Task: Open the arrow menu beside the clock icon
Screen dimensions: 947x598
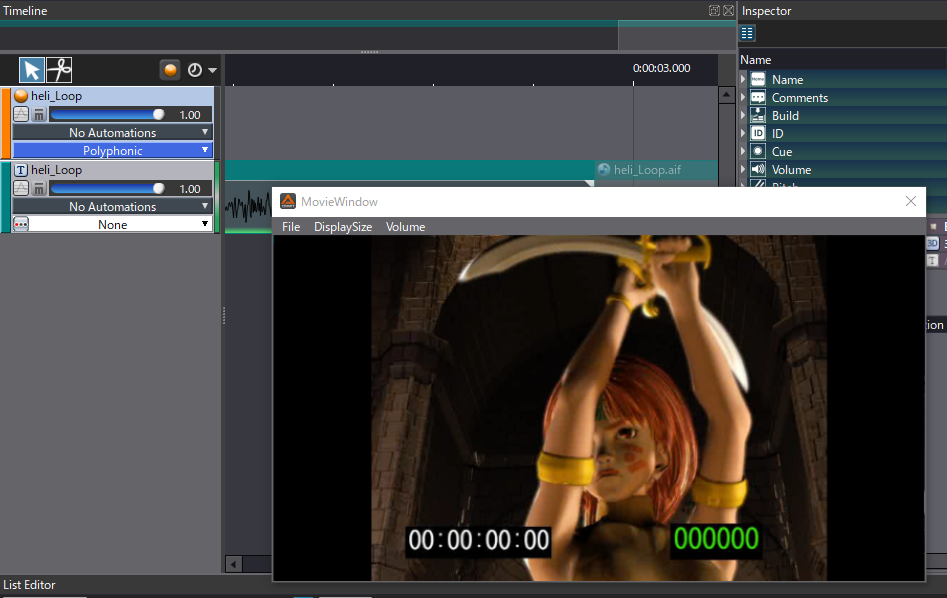Action: tap(212, 71)
